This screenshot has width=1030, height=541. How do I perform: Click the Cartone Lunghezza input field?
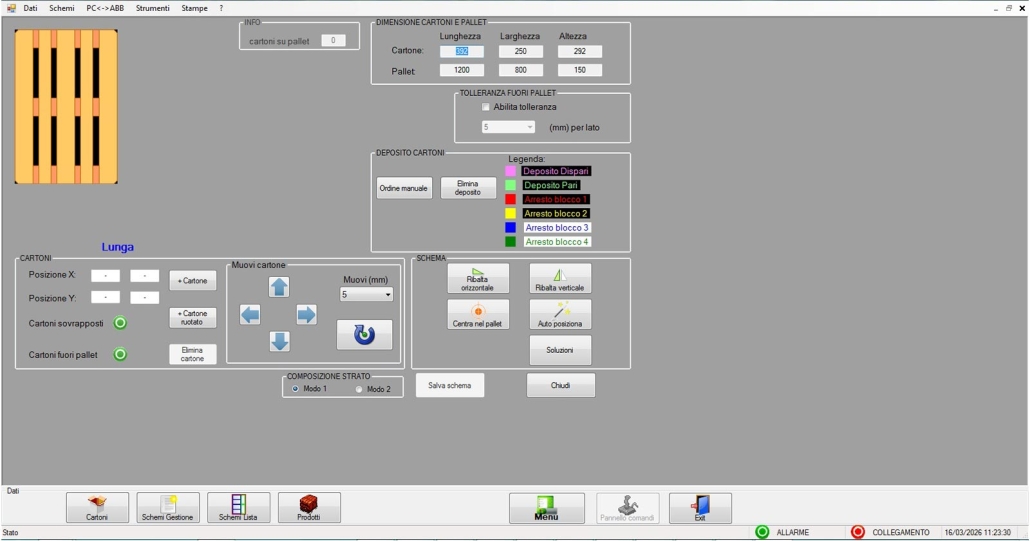click(x=461, y=51)
